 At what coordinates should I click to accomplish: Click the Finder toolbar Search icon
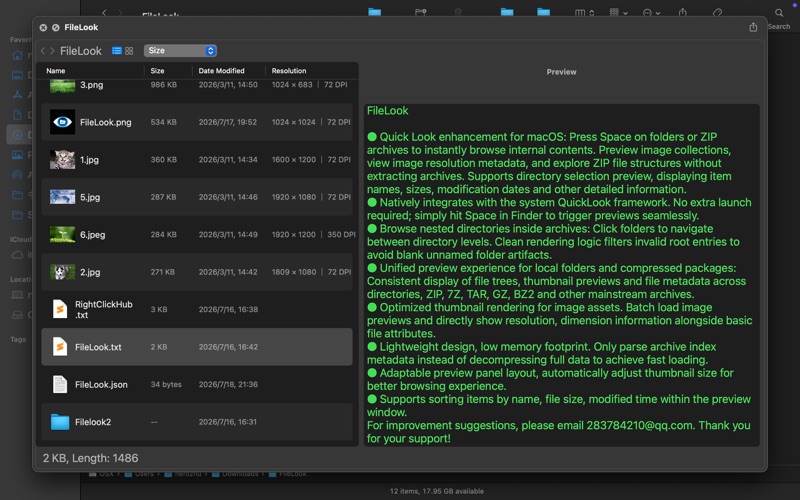tap(779, 13)
